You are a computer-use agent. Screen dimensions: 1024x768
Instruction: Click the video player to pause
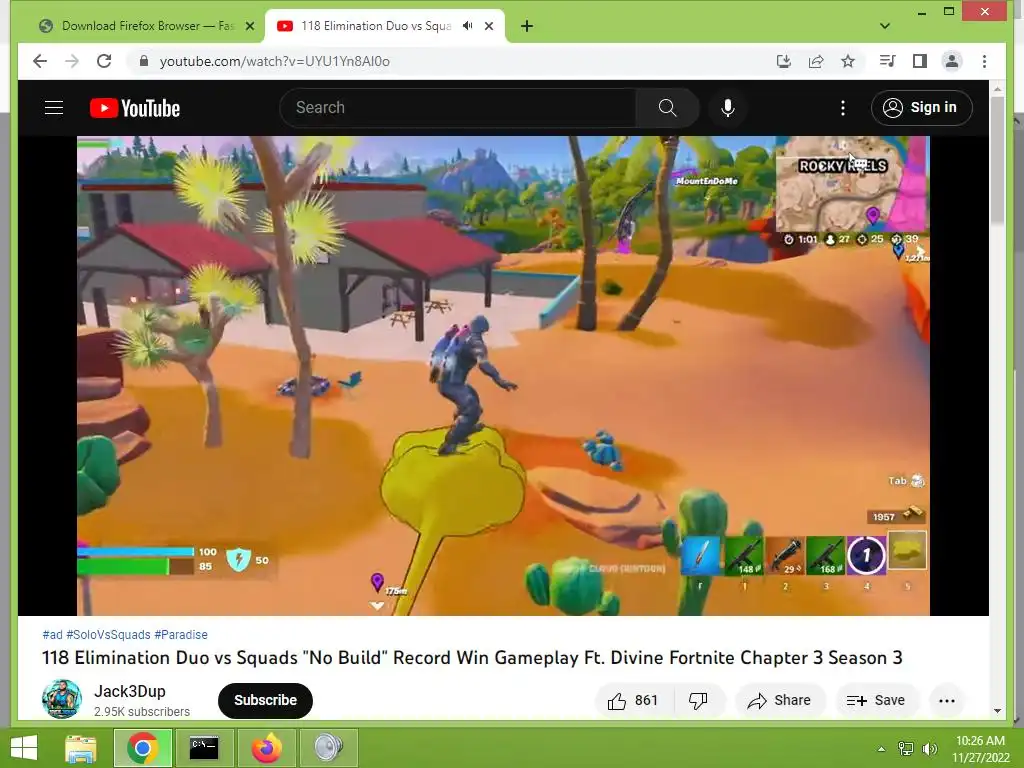(x=503, y=376)
